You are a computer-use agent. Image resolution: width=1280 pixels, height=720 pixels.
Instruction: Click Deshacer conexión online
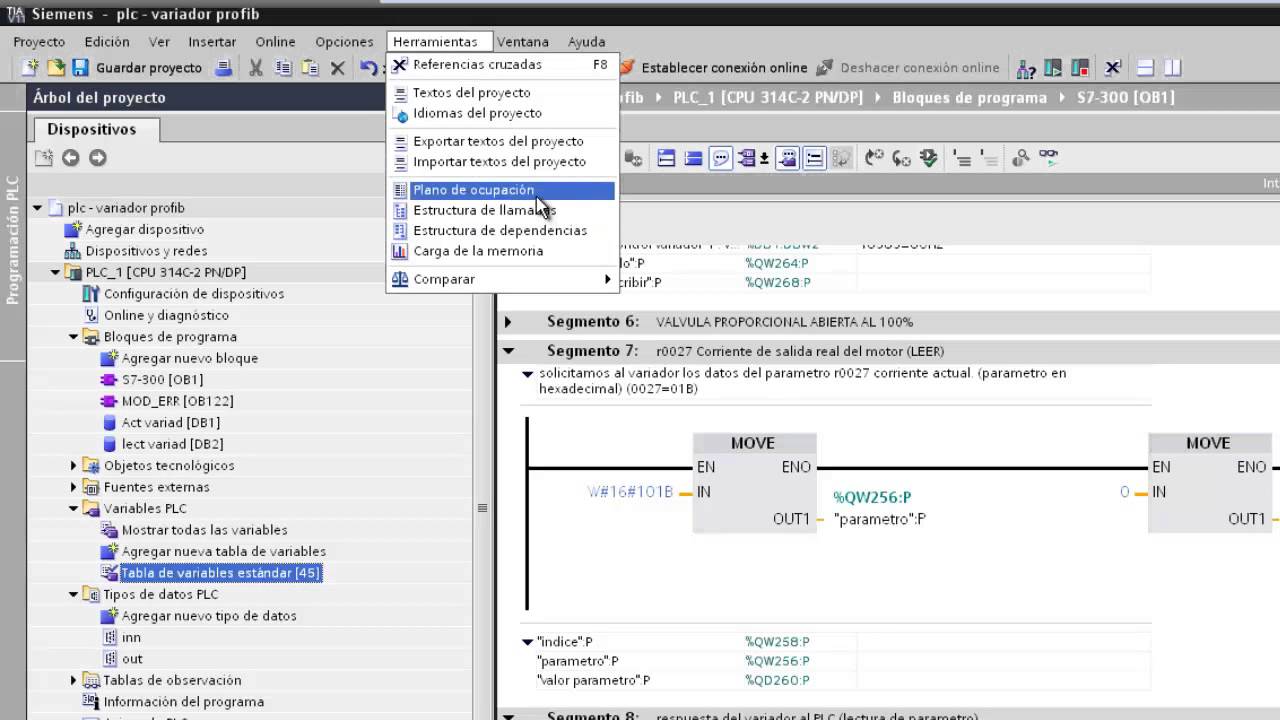tap(908, 68)
